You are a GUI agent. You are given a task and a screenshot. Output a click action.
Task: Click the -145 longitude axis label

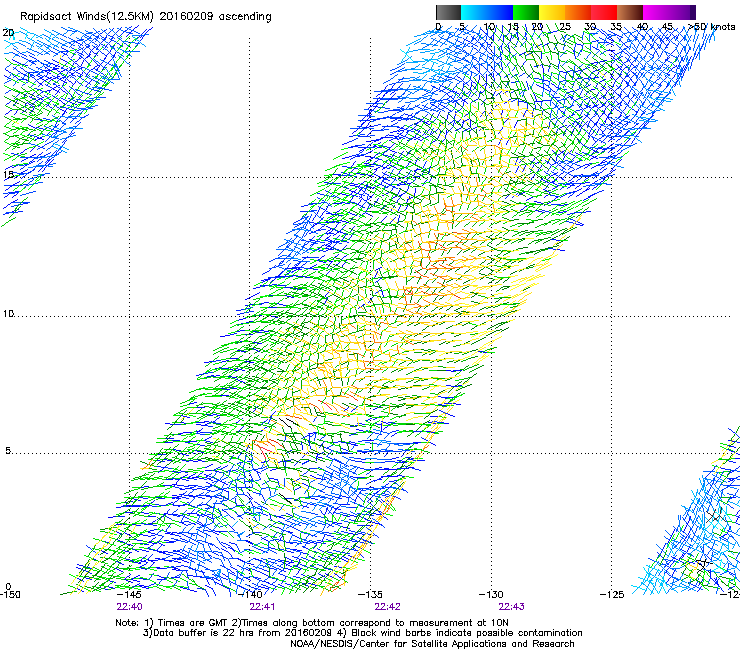pos(129,594)
